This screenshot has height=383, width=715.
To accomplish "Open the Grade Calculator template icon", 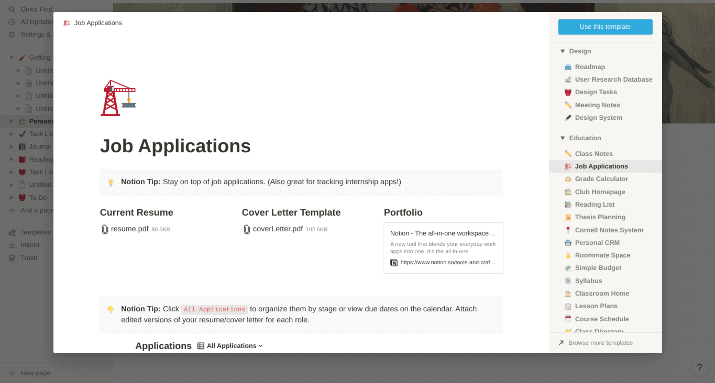I will click(x=568, y=179).
